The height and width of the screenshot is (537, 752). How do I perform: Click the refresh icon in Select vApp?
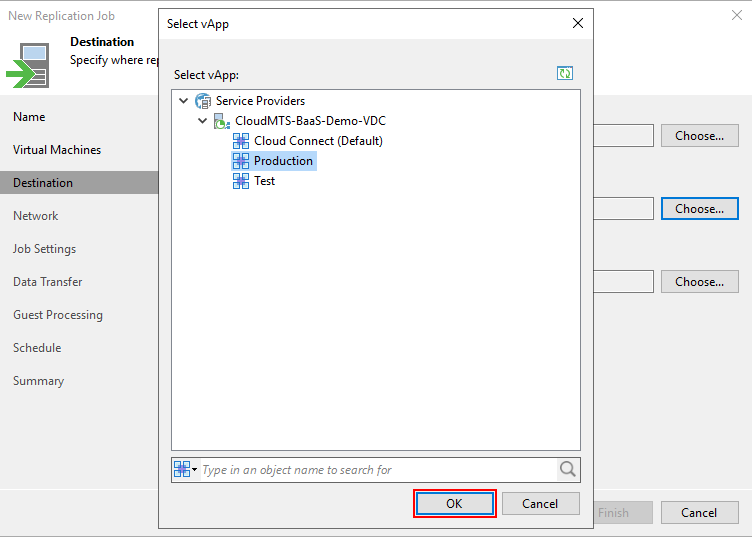[565, 74]
